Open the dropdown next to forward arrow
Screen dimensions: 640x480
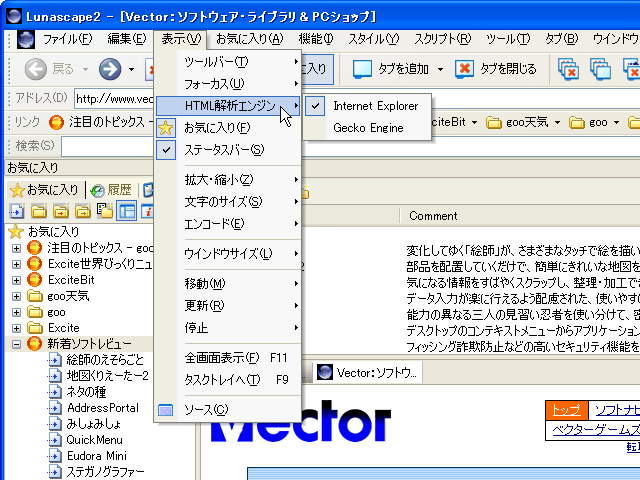[x=131, y=69]
